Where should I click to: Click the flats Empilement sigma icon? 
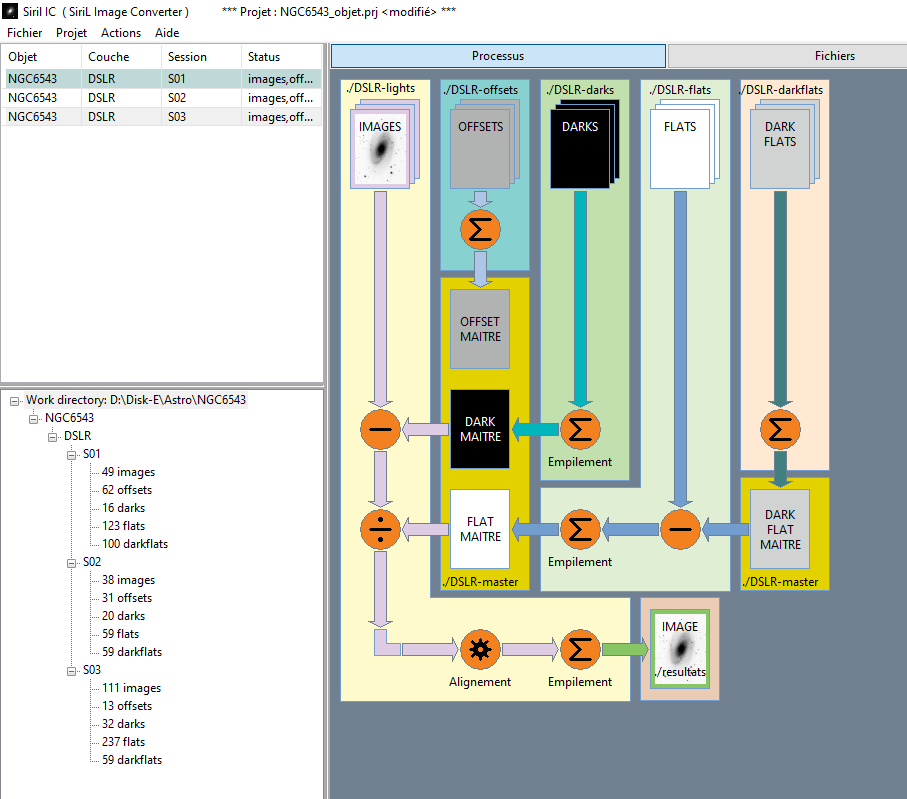pyautogui.click(x=580, y=529)
